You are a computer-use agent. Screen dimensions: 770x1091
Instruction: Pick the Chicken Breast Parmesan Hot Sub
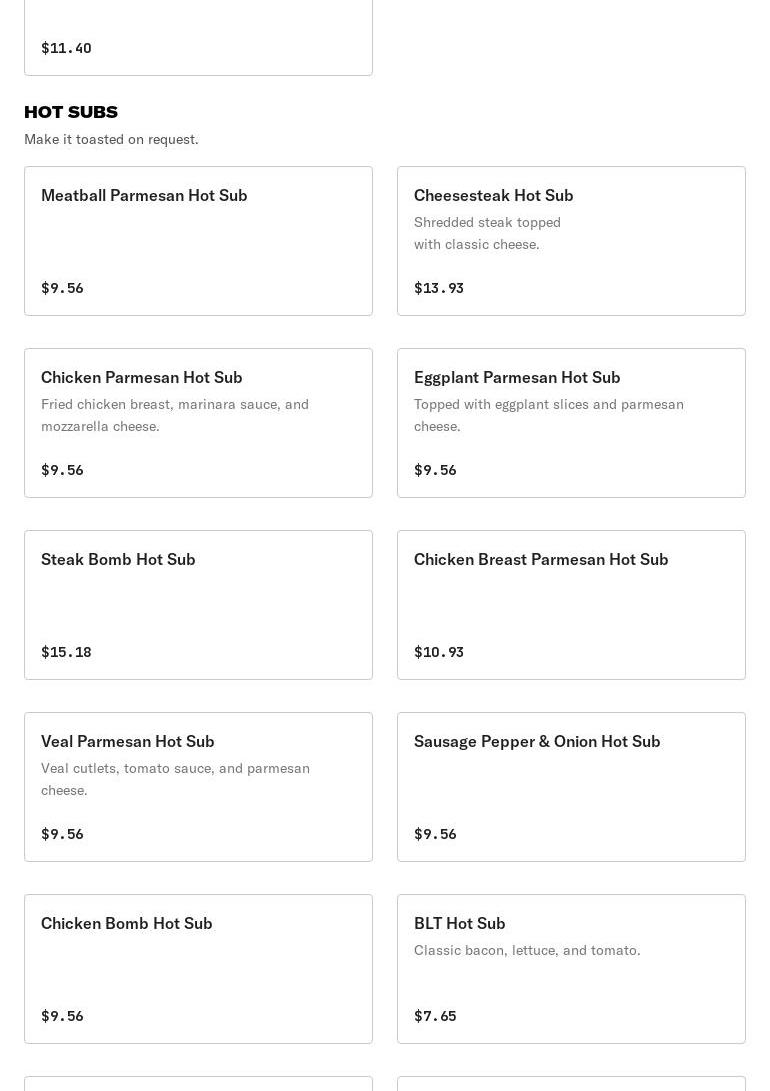tap(571, 605)
